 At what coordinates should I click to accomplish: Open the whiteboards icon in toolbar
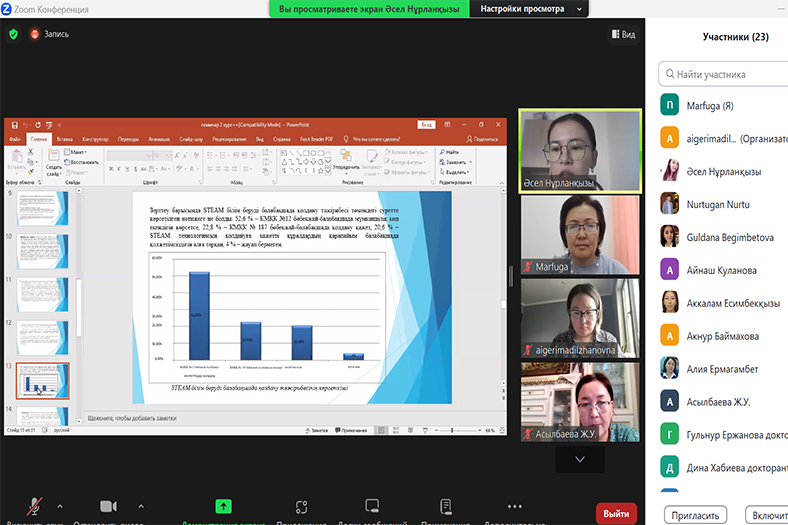(372, 508)
